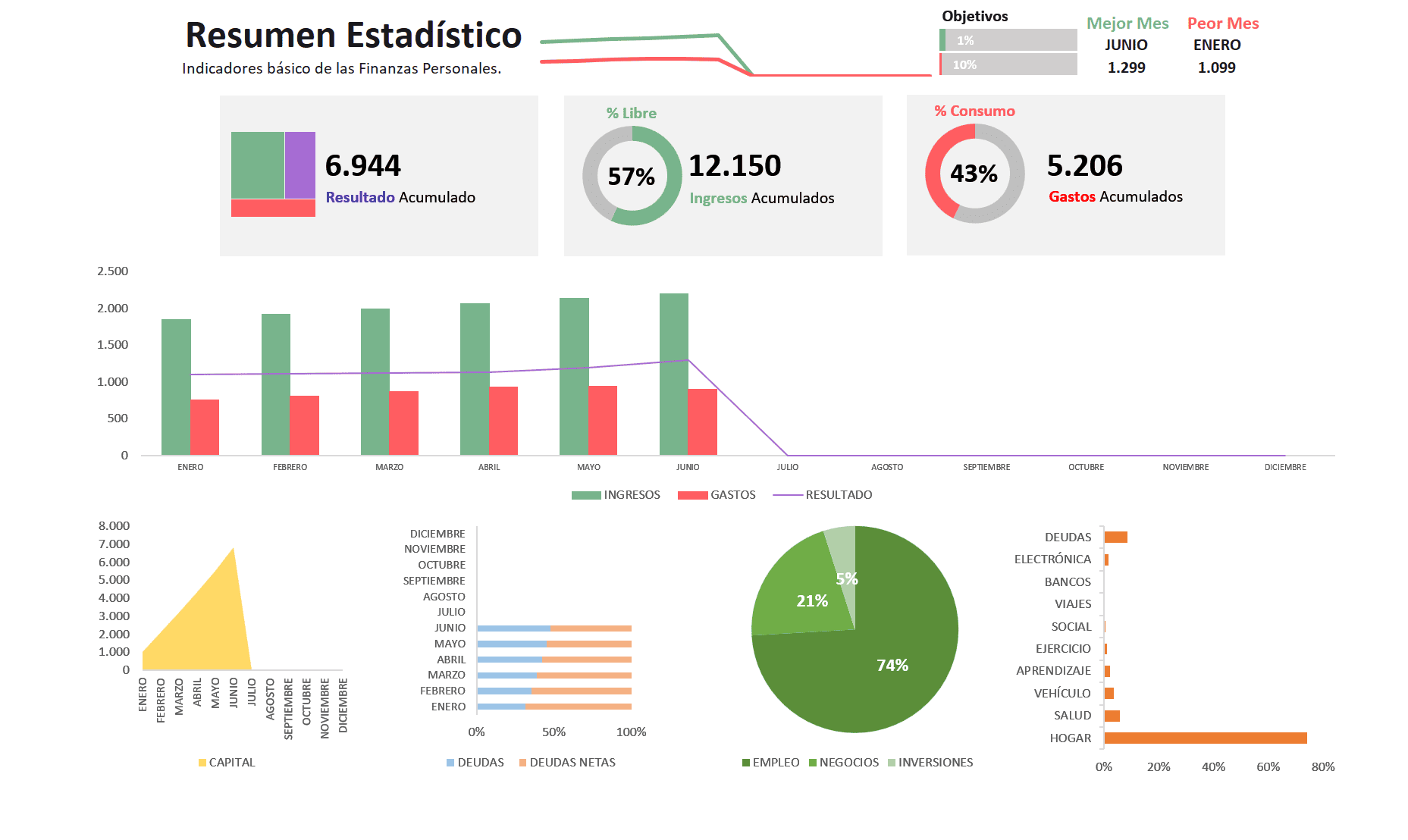Select the RESULTADO legend line entry
Viewport: 1408px width, 840px height.
(823, 495)
